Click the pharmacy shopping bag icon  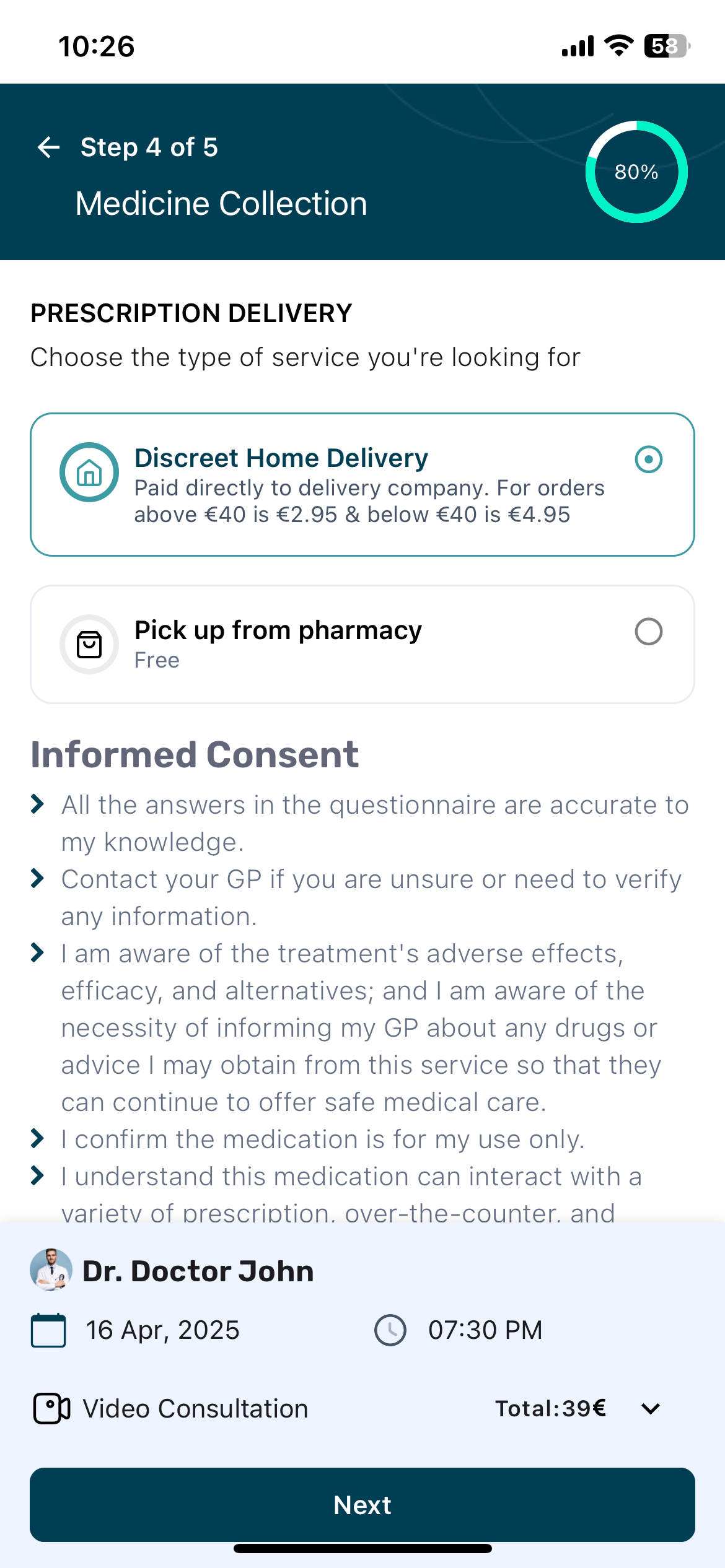pos(89,645)
